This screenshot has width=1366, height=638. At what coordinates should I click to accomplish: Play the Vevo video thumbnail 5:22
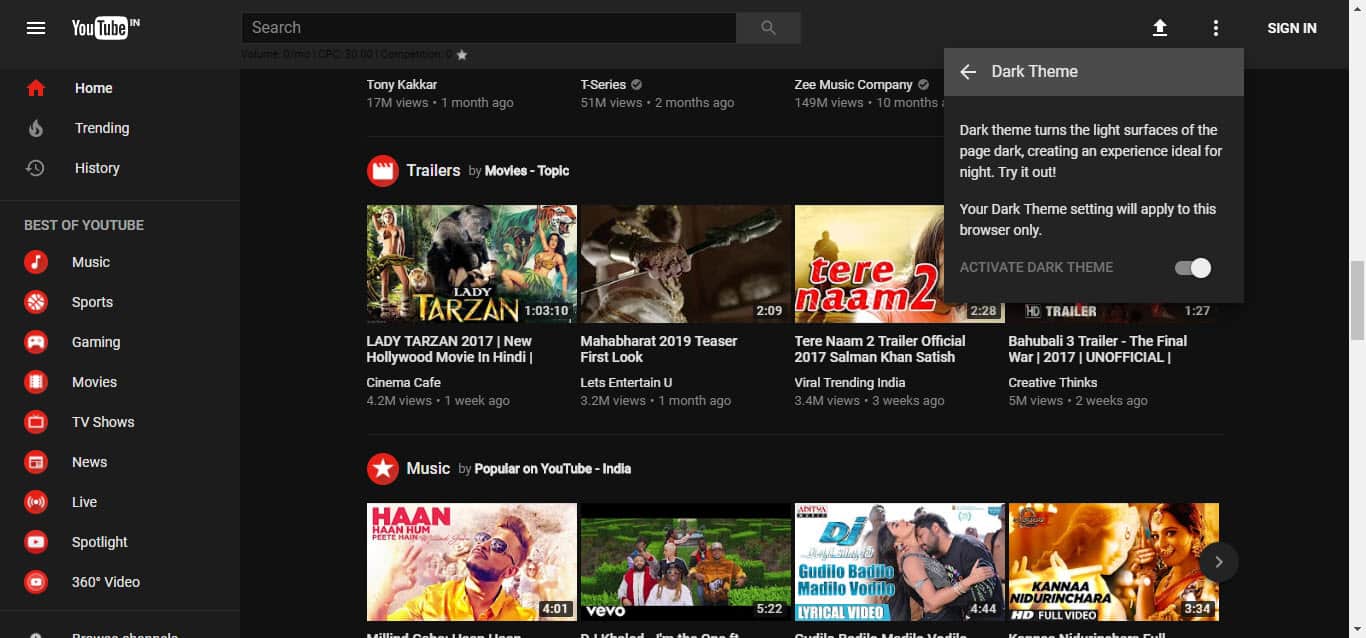pyautogui.click(x=686, y=562)
